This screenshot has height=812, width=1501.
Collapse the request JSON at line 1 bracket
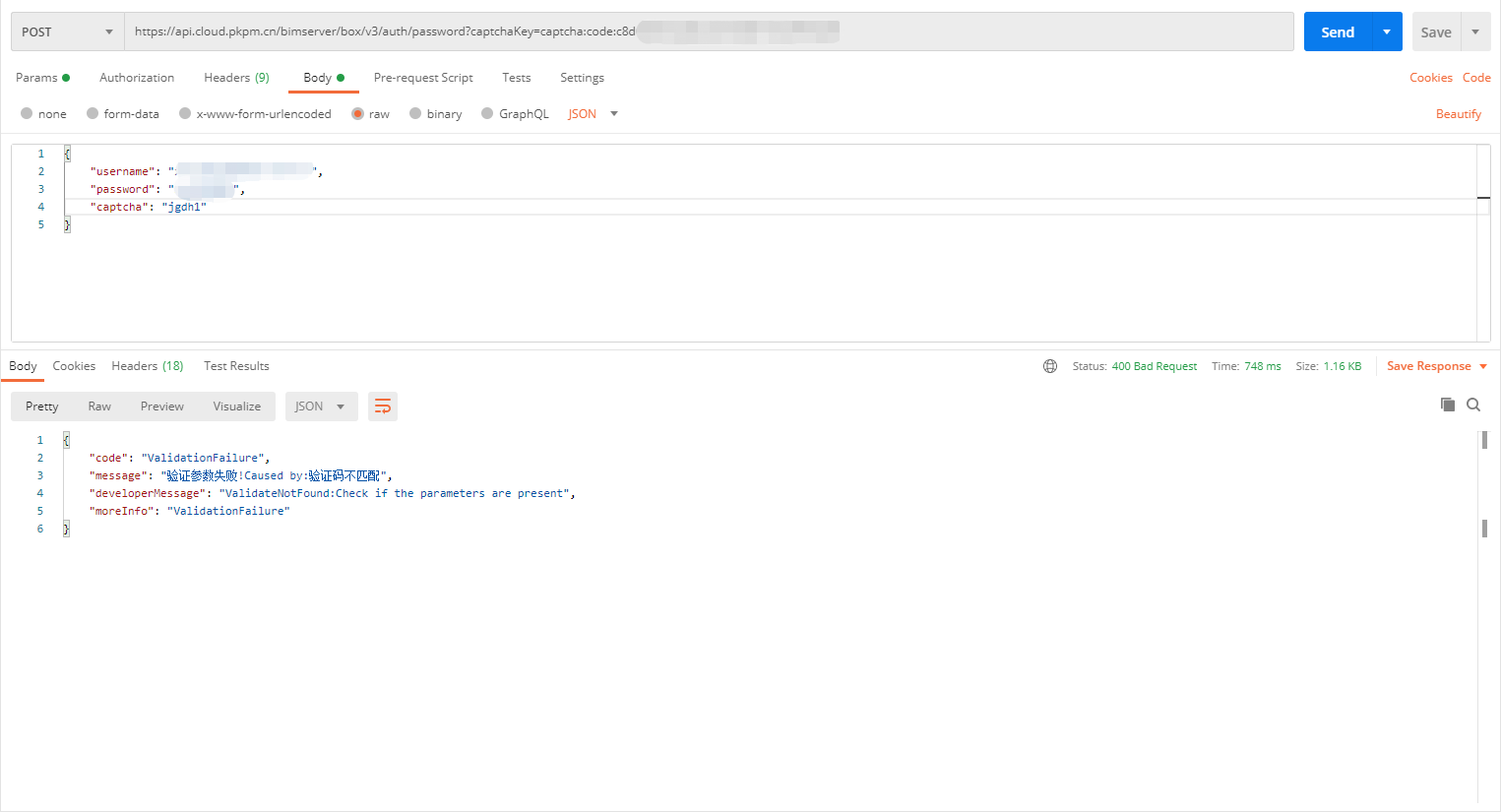coord(67,155)
